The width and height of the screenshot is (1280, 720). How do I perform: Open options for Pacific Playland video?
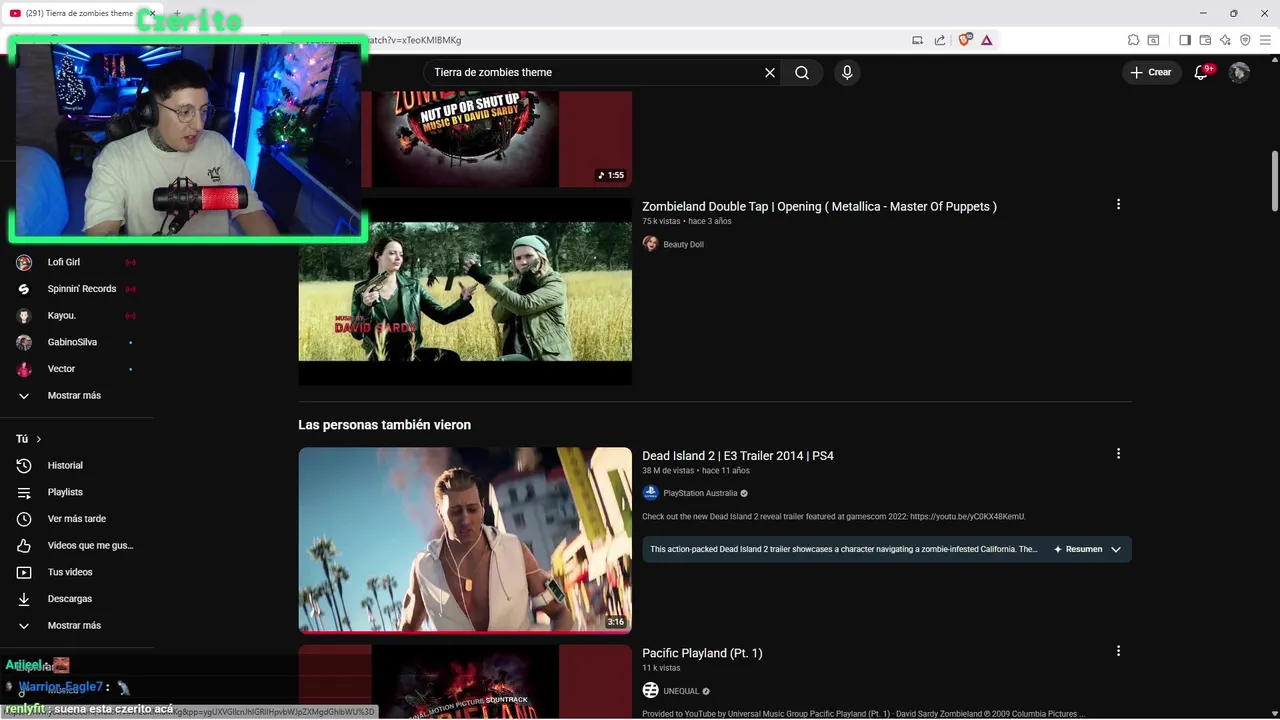1118,650
